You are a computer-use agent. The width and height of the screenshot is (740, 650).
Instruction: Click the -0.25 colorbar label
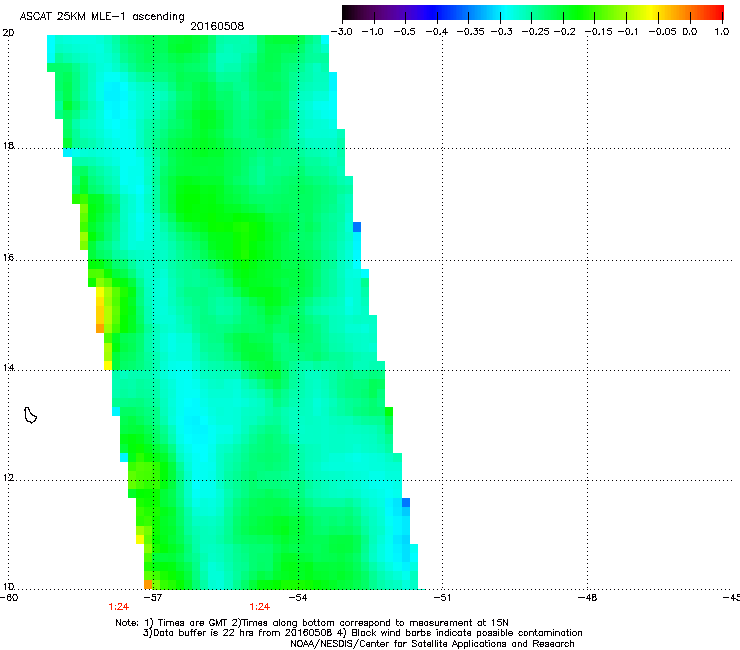(535, 32)
